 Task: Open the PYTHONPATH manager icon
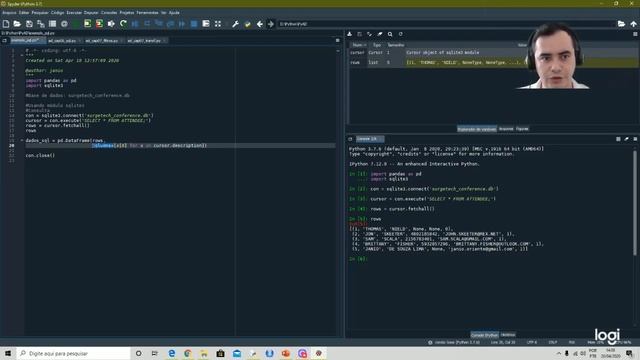247,24
